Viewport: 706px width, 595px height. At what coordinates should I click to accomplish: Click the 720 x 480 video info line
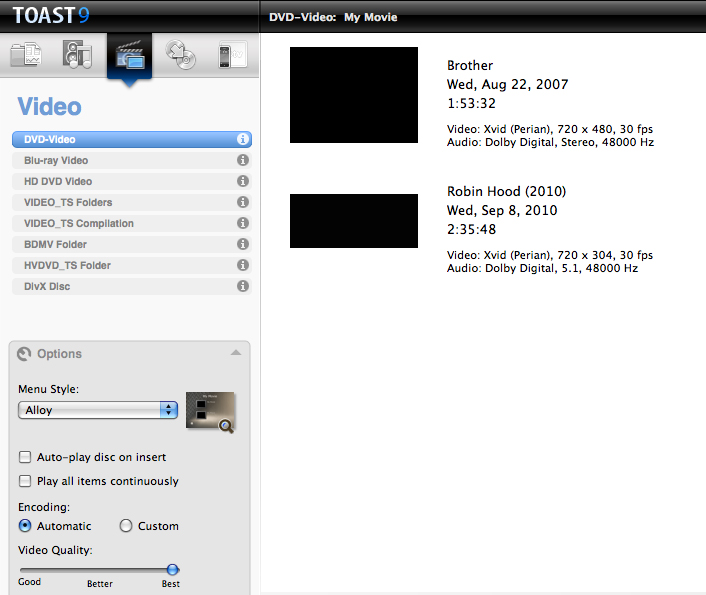point(550,129)
